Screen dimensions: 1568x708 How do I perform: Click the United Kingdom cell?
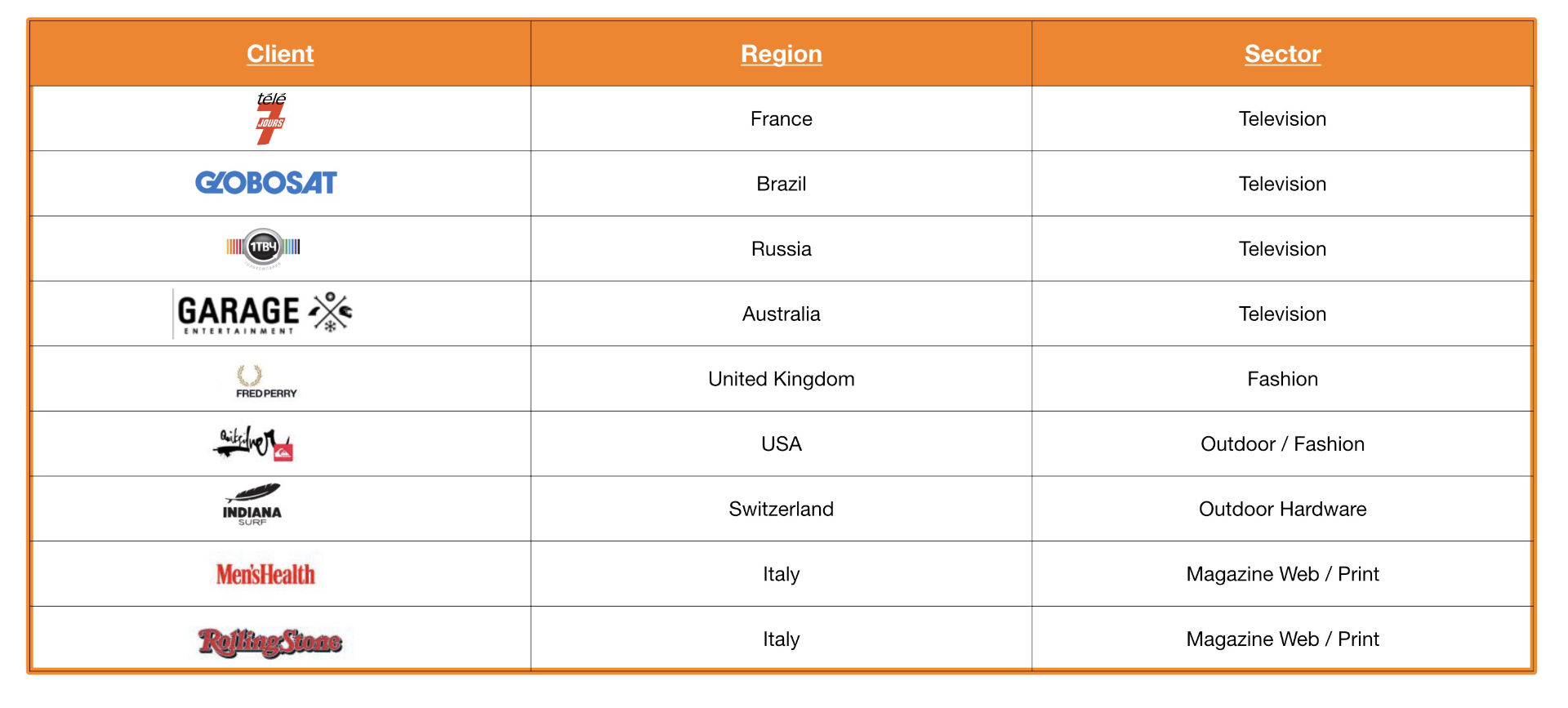782,379
